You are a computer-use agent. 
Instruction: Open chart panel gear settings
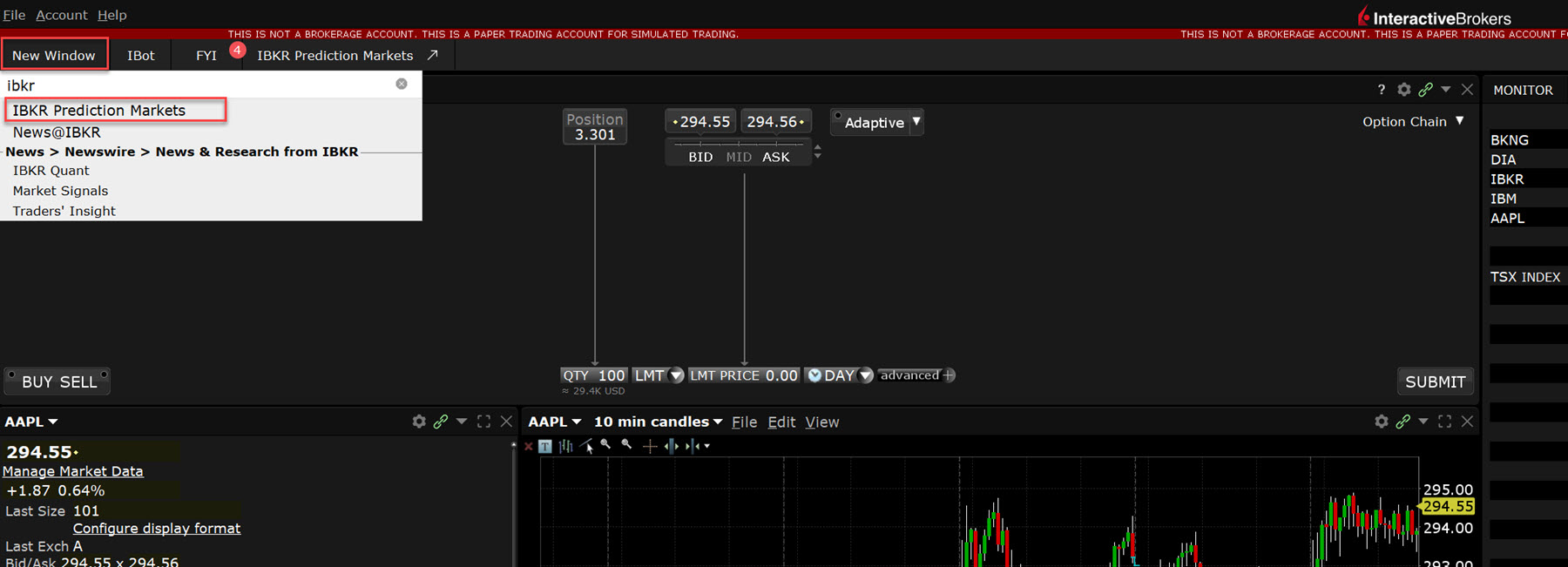pyautogui.click(x=1382, y=422)
